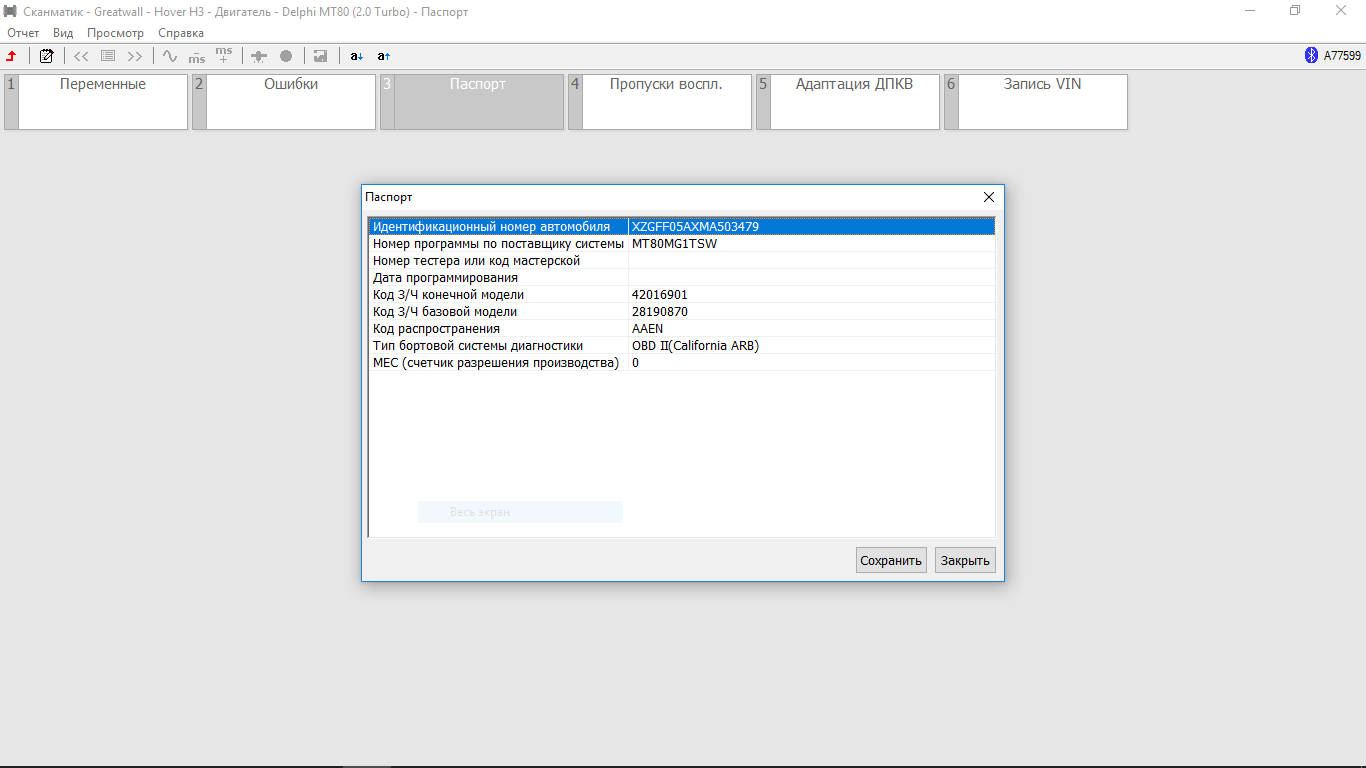Image resolution: width=1366 pixels, height=768 pixels.
Task: Open the Отчет menu
Action: tap(23, 33)
